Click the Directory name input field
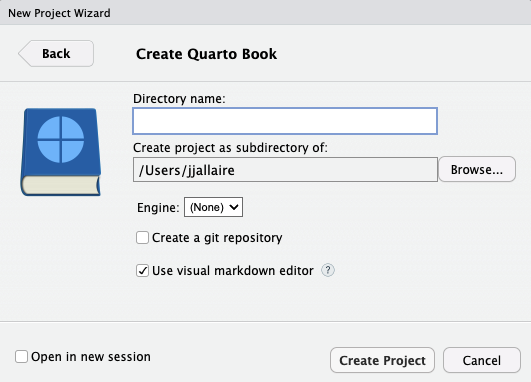 point(285,121)
